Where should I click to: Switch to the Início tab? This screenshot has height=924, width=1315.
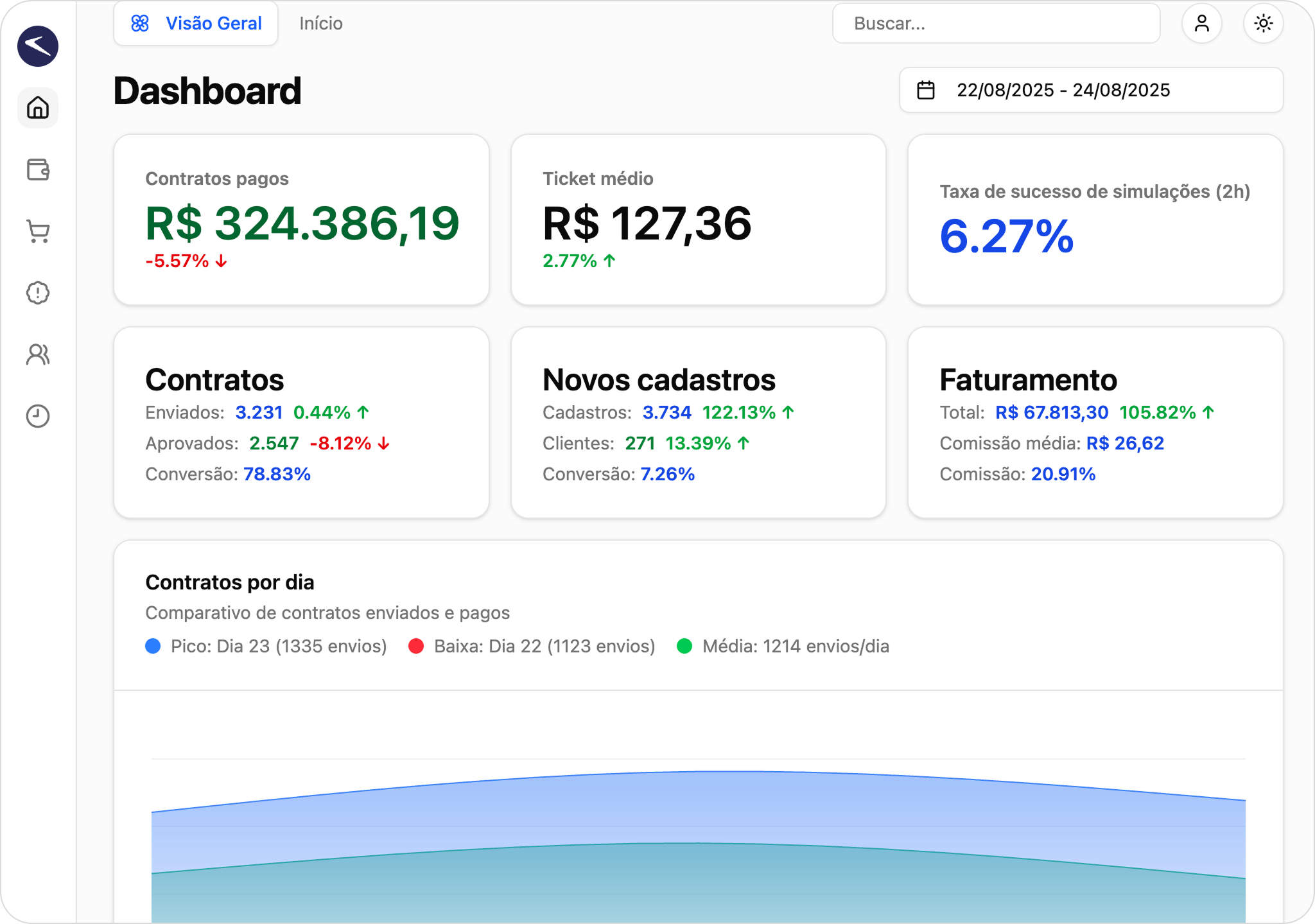(321, 23)
